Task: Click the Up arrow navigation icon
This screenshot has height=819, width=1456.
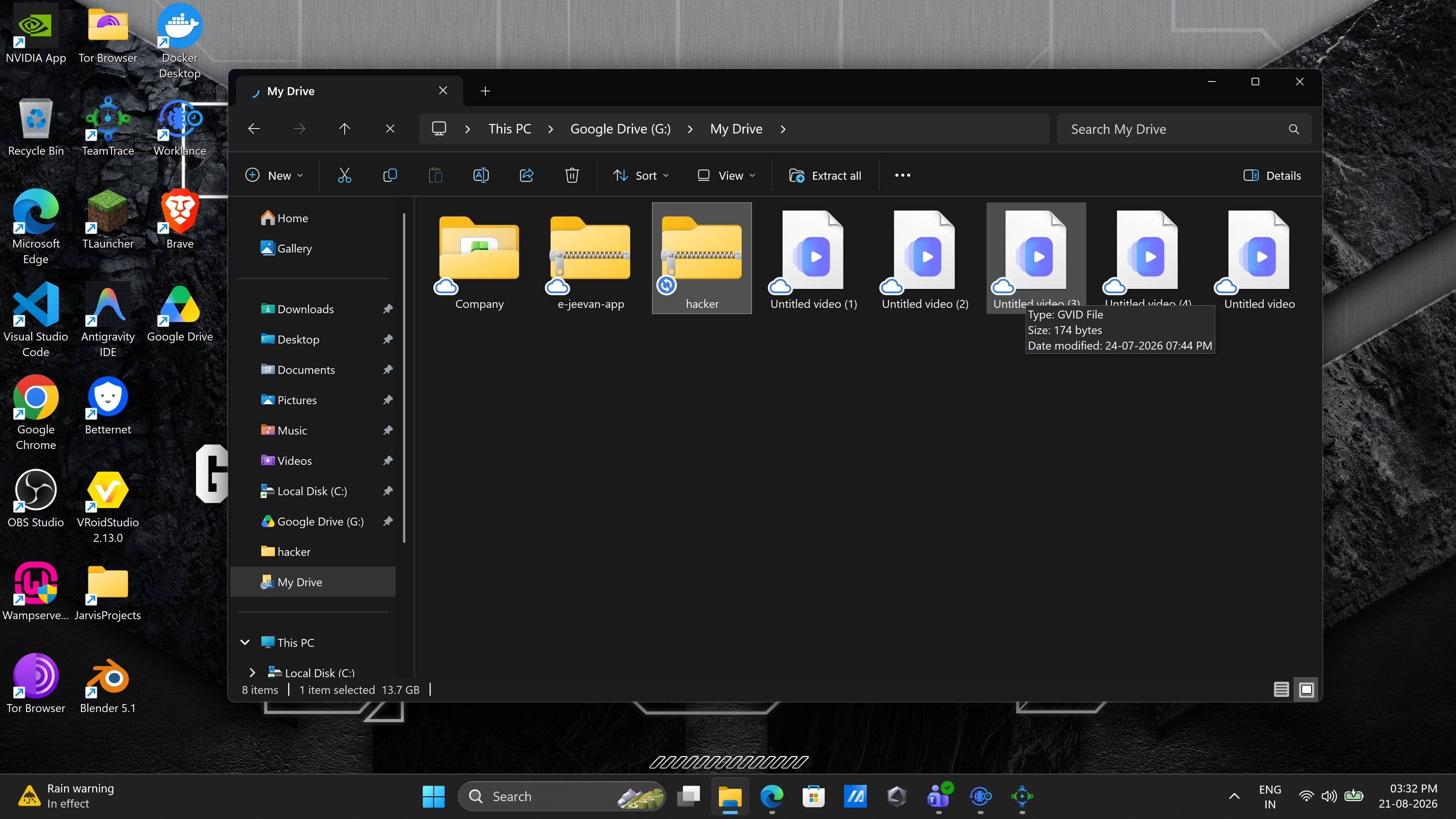Action: pyautogui.click(x=344, y=129)
